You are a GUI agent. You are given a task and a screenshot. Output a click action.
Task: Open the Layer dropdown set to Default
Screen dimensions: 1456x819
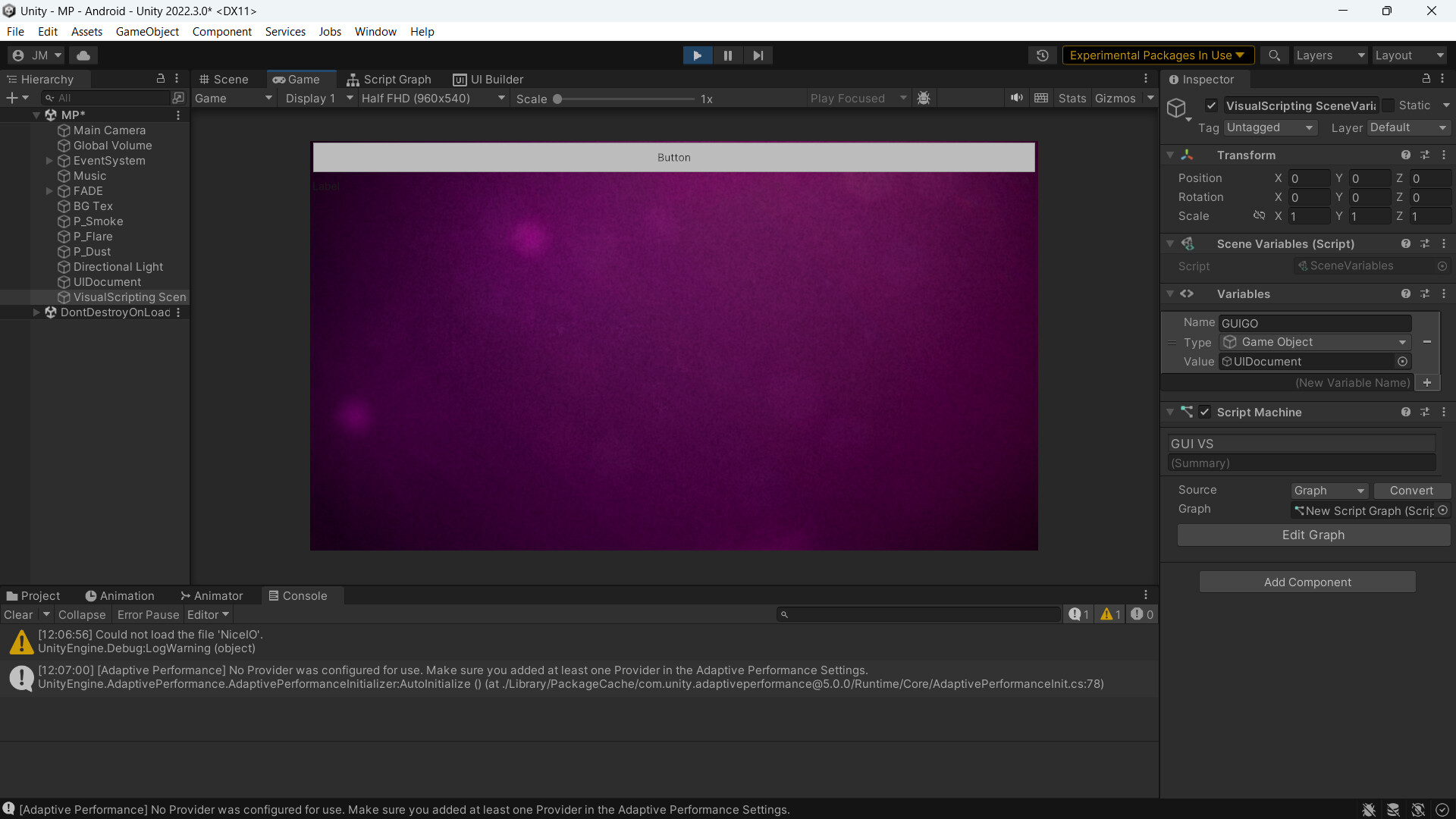click(1409, 127)
